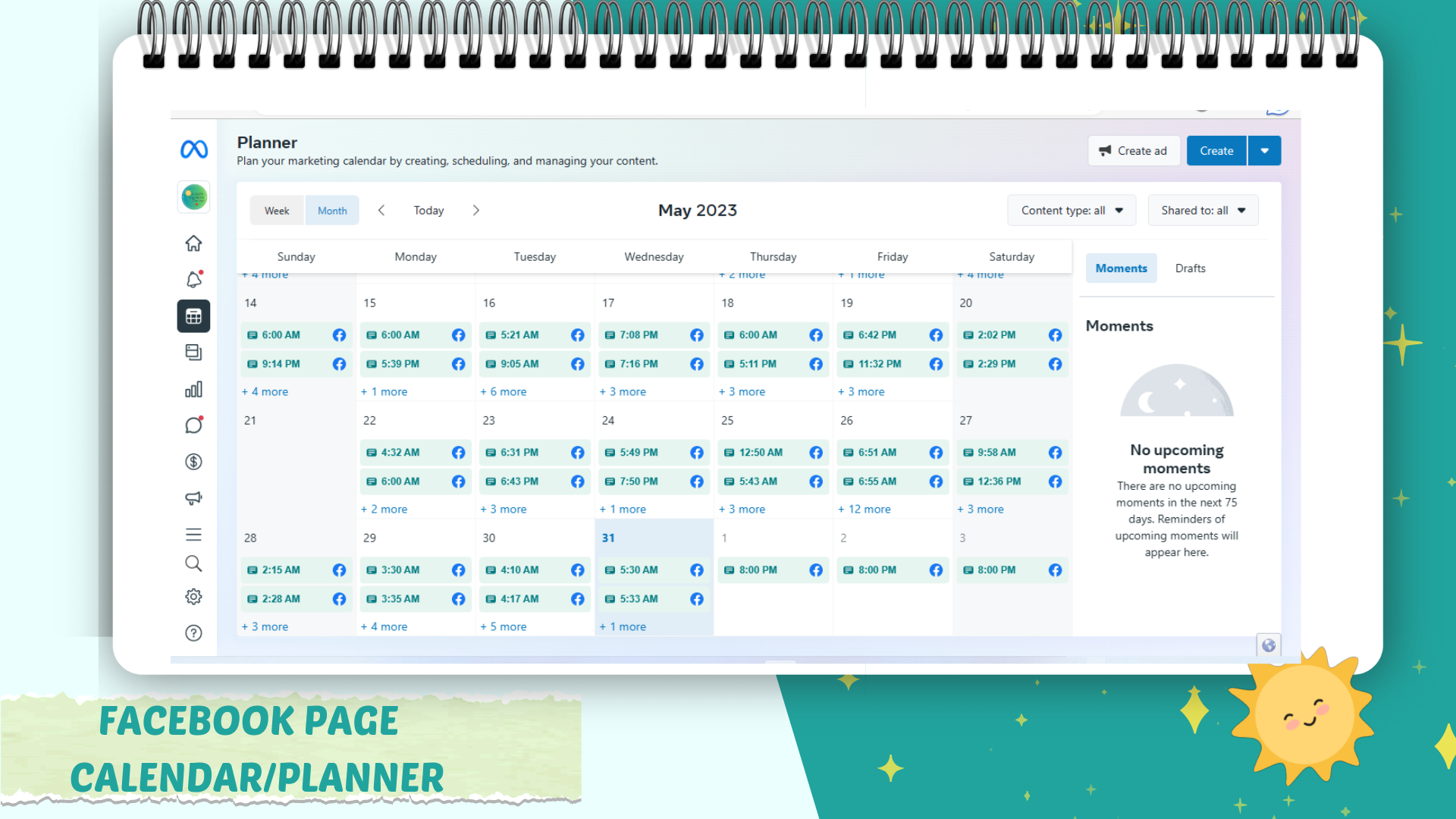Open Inbox chat bubble icon
The width and height of the screenshot is (1456, 819).
click(x=193, y=425)
